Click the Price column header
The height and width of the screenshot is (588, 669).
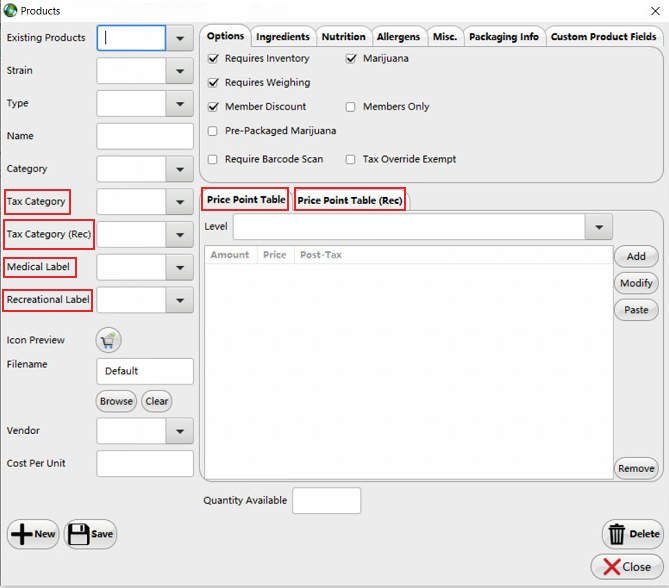275,255
